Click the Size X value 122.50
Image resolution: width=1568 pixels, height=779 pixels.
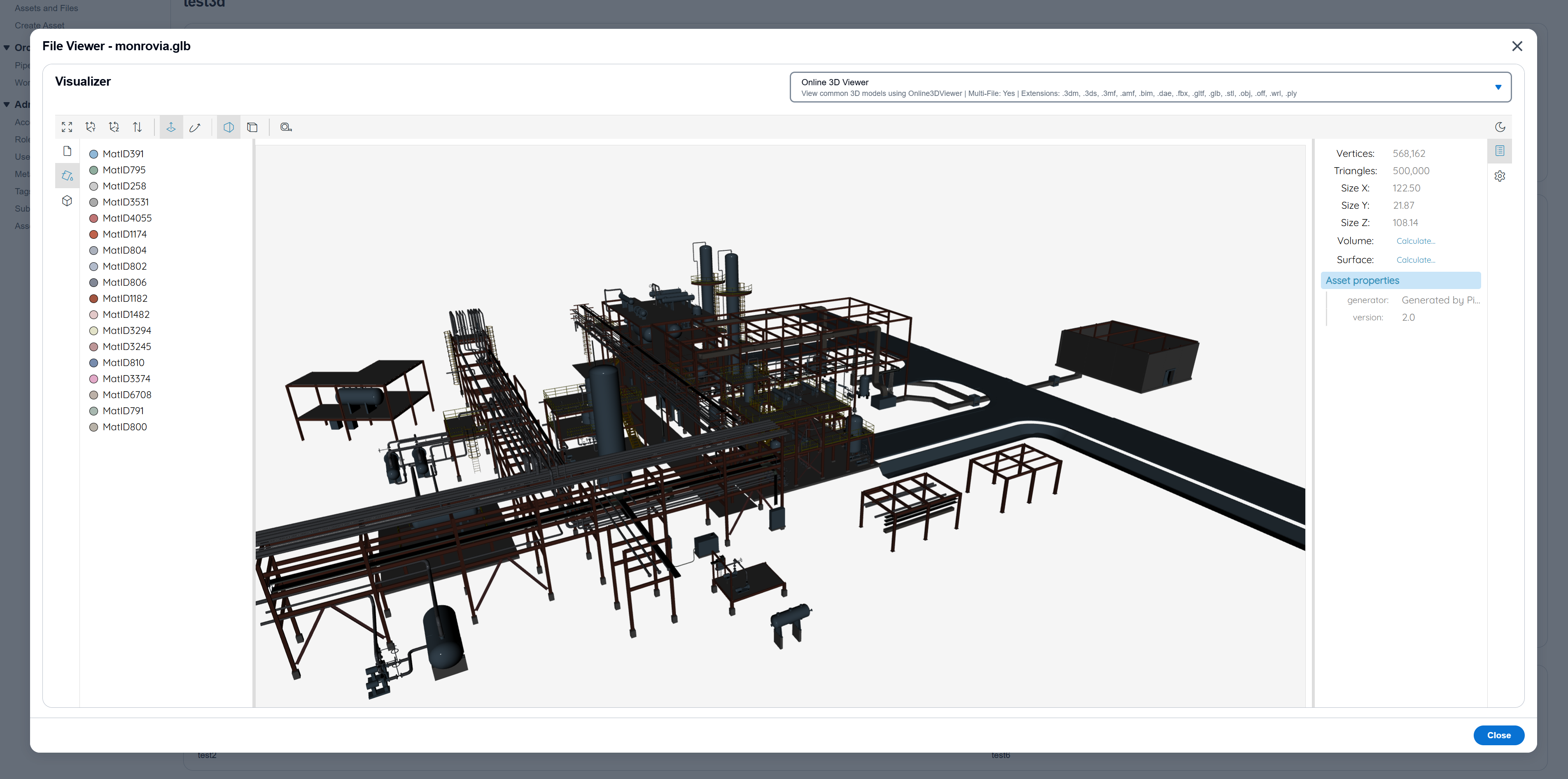coord(1406,189)
